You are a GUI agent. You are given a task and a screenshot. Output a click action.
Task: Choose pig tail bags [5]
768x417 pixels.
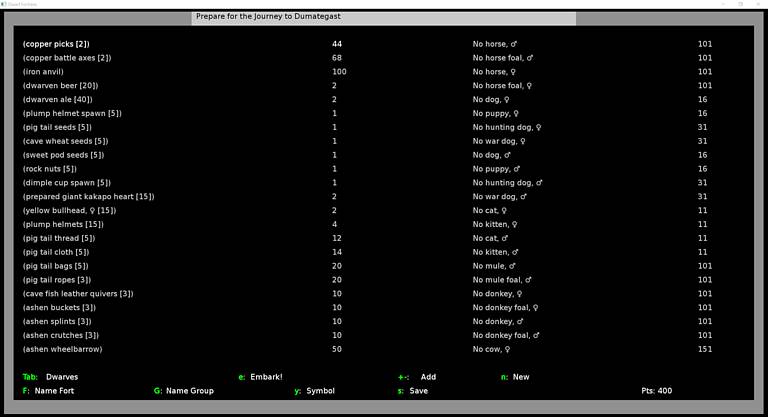(x=55, y=266)
